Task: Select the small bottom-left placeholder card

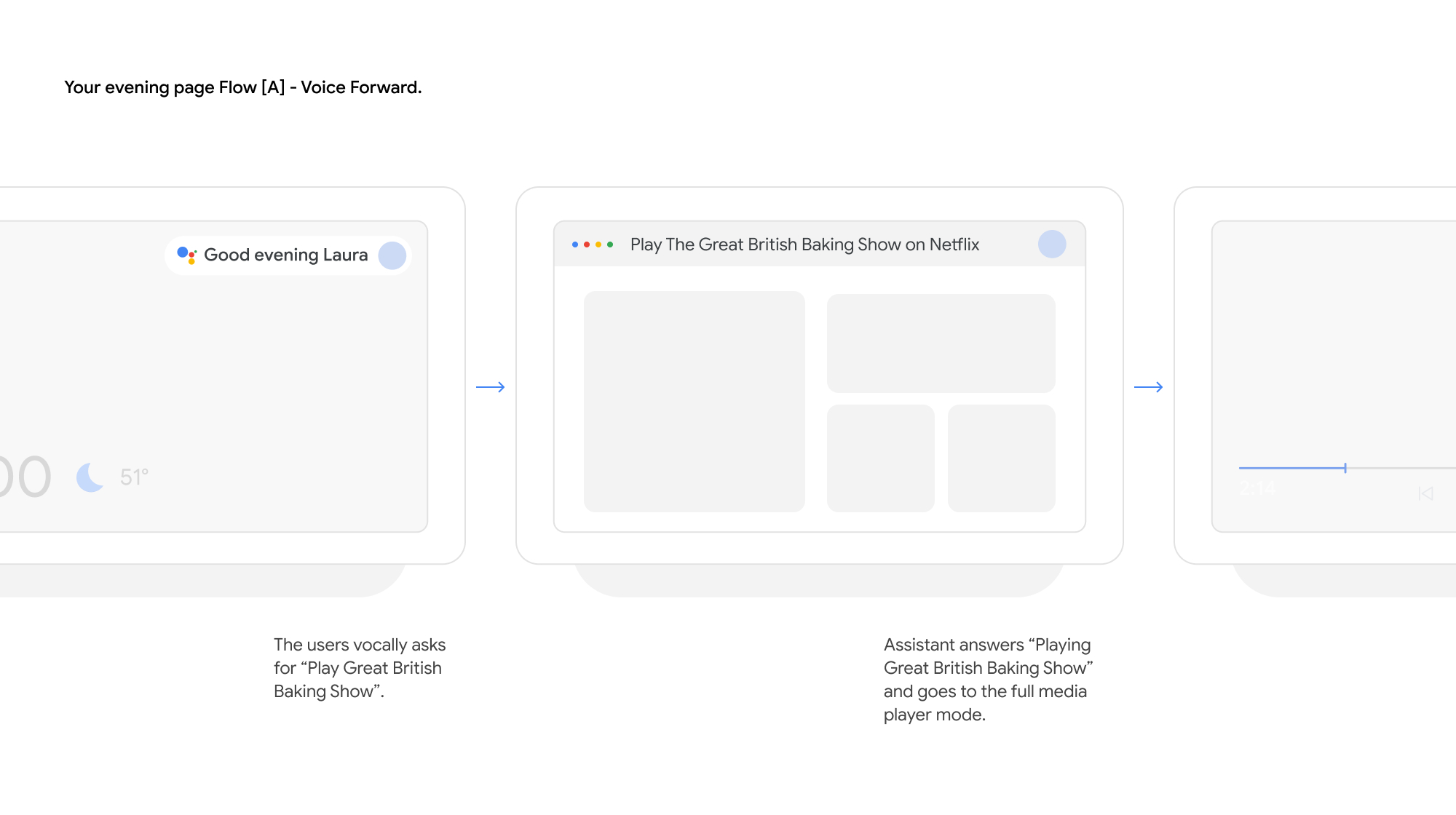Action: [881, 458]
